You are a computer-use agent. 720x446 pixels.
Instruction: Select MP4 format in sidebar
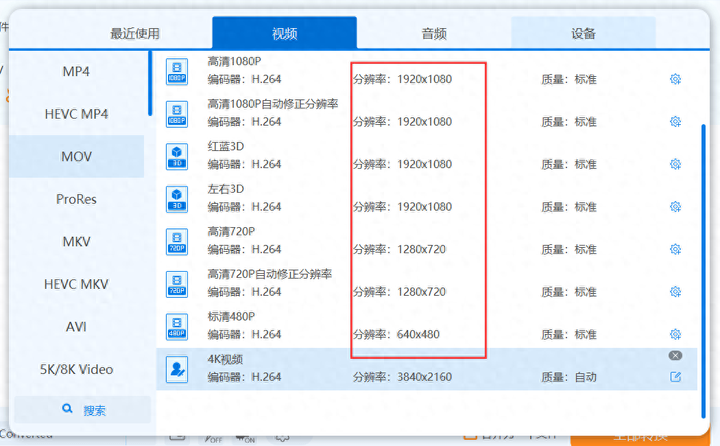(76, 72)
